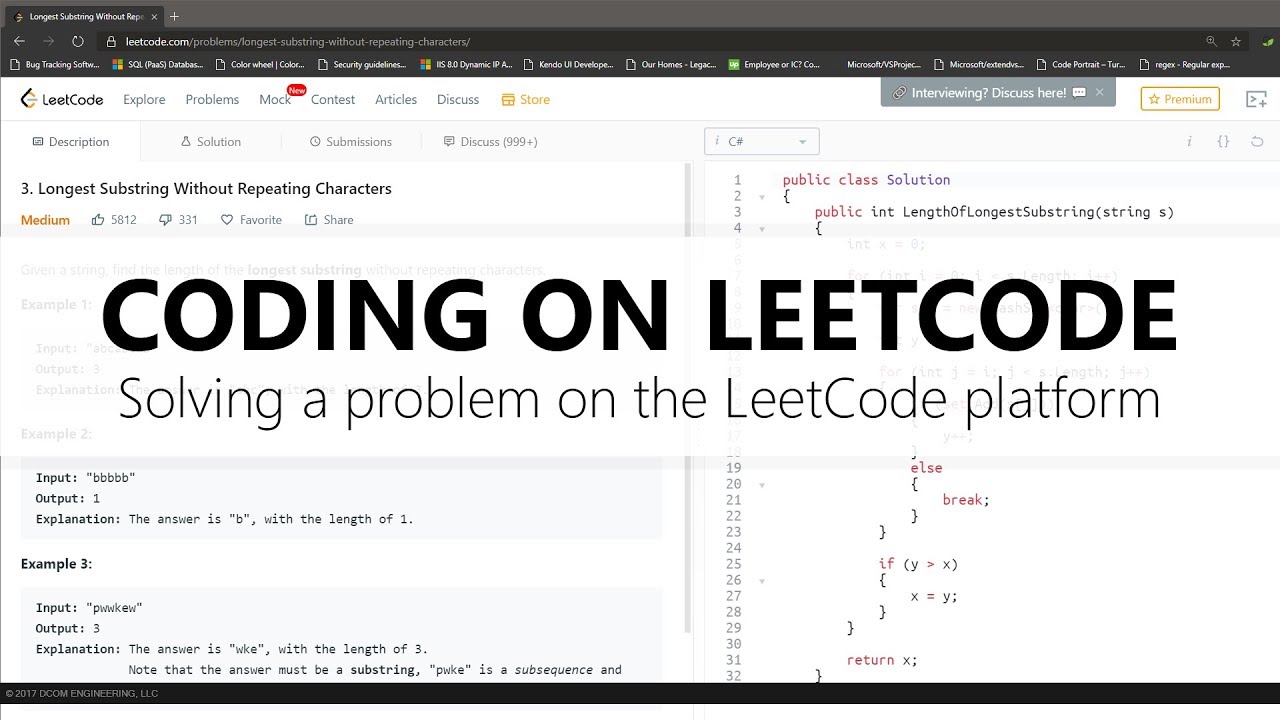Click the Medium difficulty label
This screenshot has width=1280, height=720.
45,220
